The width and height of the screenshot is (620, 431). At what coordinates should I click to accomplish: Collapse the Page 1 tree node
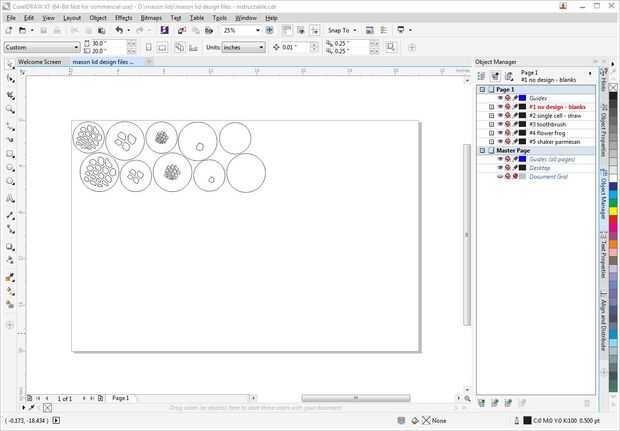point(482,90)
